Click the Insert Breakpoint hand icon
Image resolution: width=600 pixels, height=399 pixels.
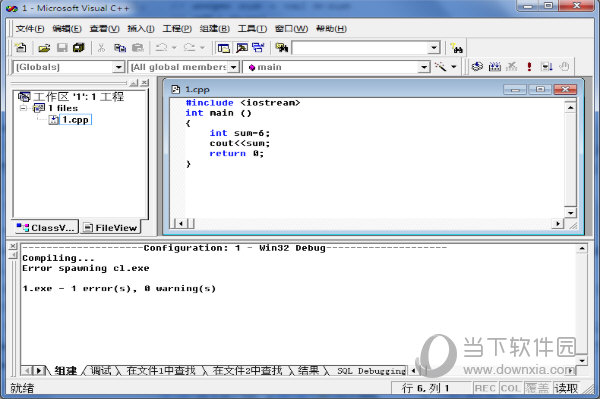click(x=564, y=67)
